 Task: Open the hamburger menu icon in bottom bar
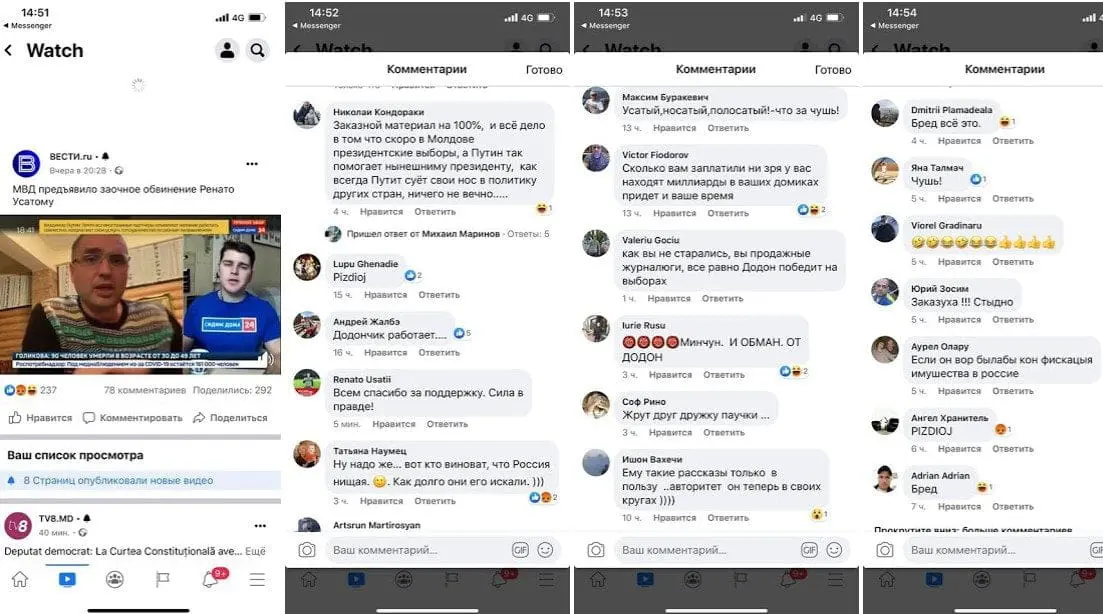[x=257, y=580]
